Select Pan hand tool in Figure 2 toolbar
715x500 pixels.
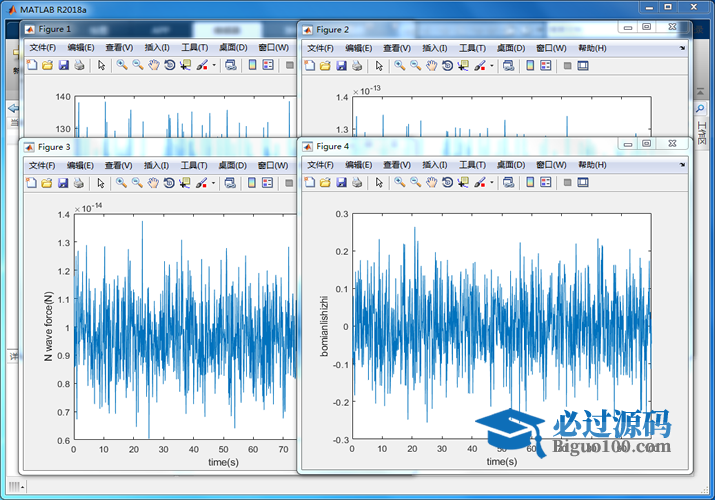pyautogui.click(x=431, y=66)
